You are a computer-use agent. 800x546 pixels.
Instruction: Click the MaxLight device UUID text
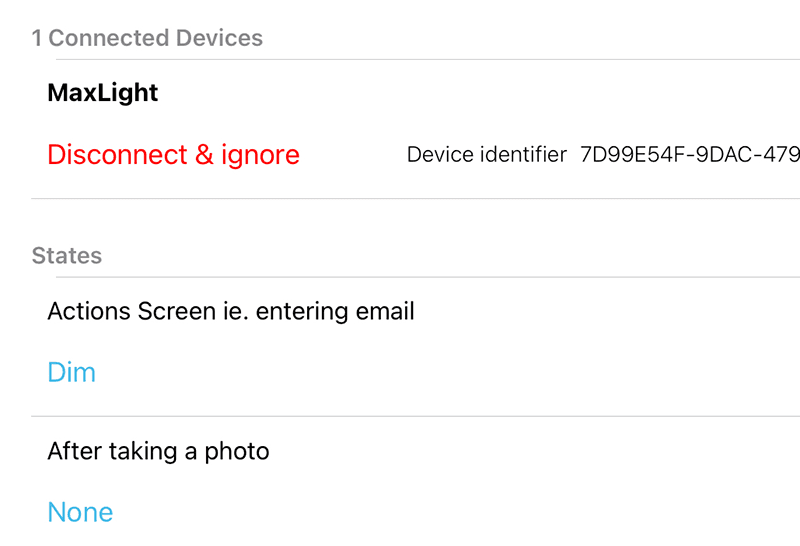coord(689,155)
